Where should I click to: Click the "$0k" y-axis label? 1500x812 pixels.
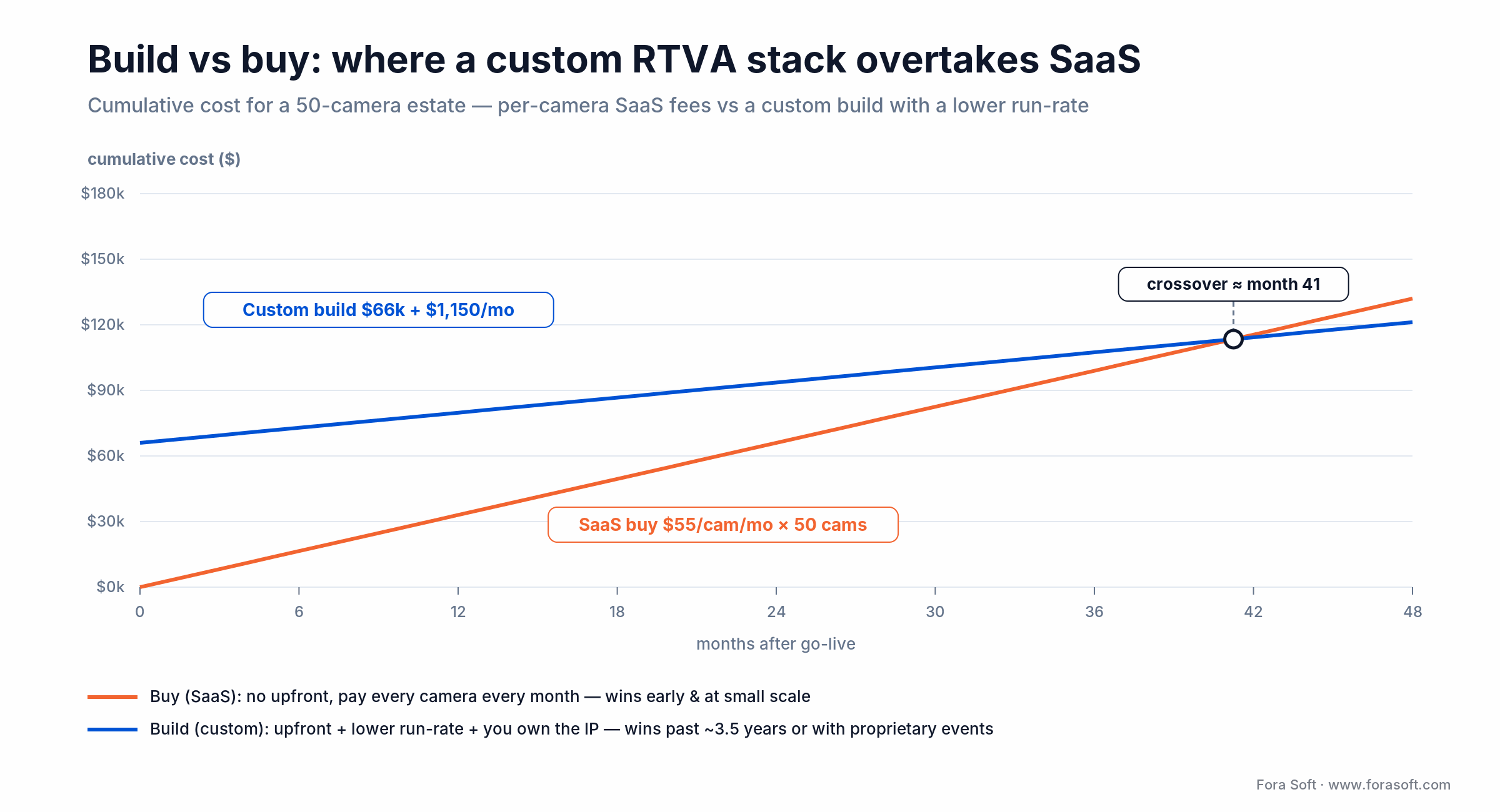click(x=110, y=587)
